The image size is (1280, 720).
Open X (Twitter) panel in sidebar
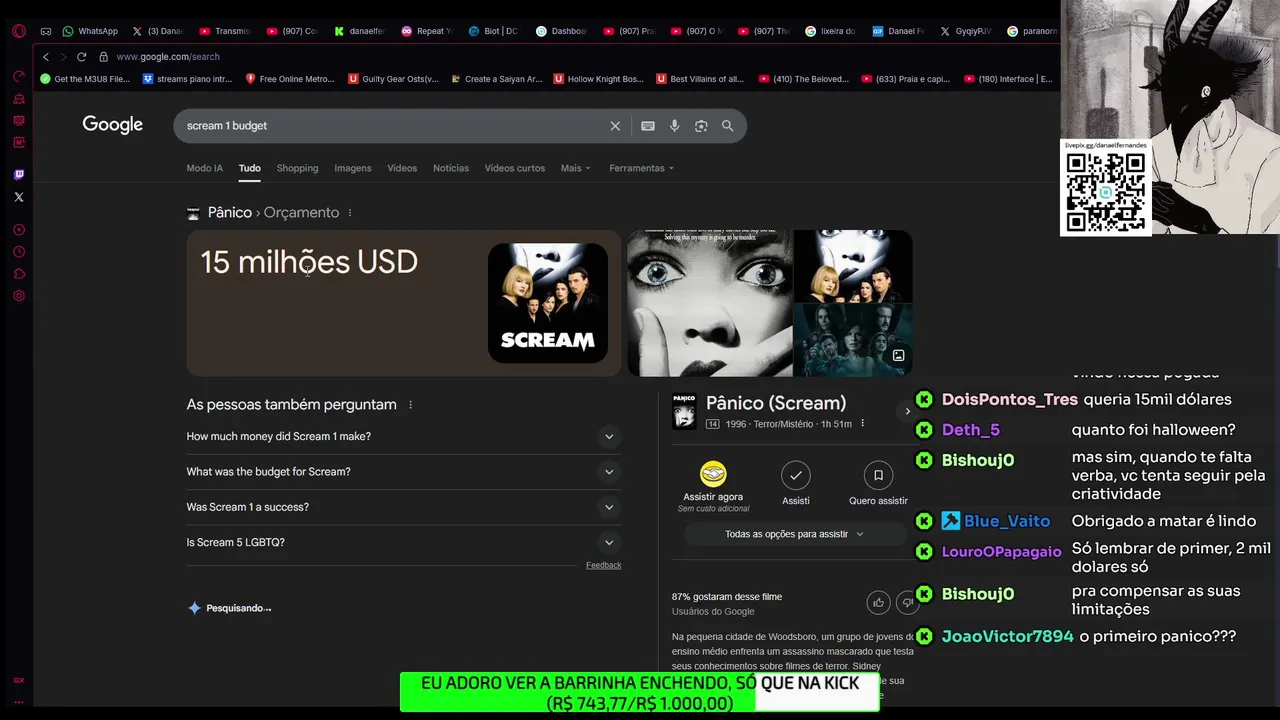click(18, 197)
